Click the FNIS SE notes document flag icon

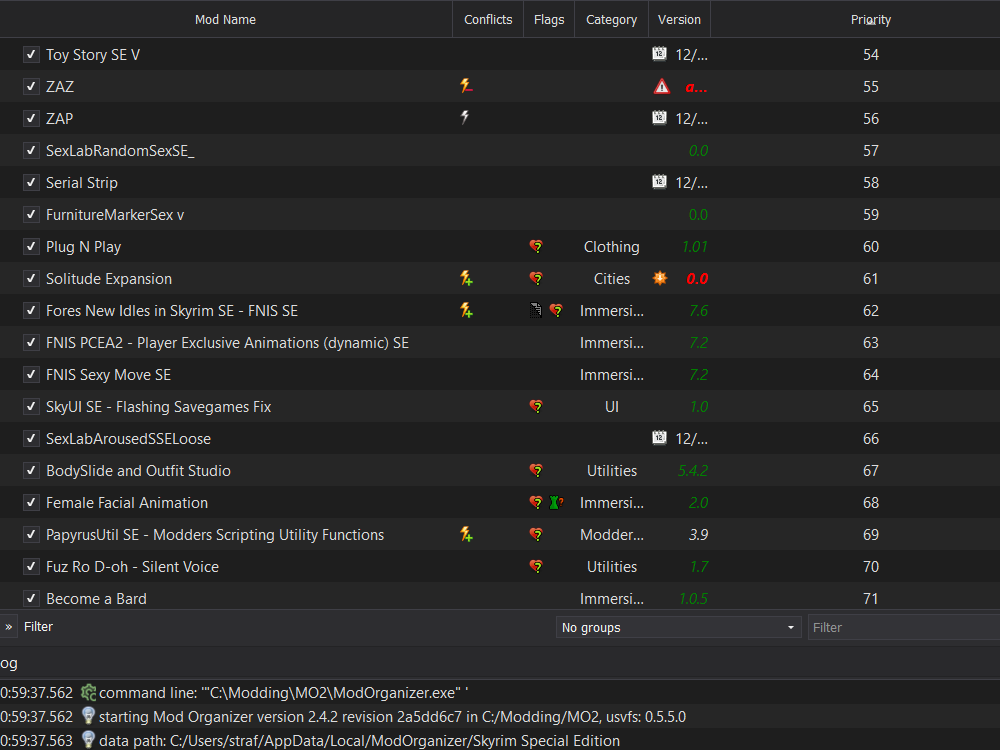536,310
